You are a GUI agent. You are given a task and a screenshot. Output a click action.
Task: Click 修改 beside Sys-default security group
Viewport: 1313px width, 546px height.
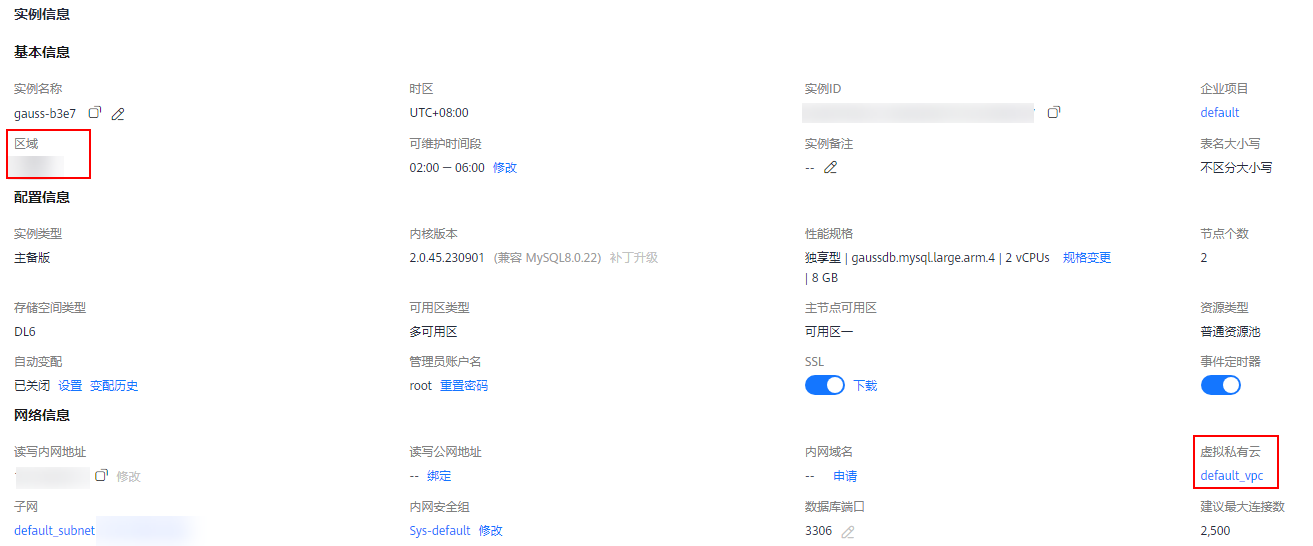point(491,531)
